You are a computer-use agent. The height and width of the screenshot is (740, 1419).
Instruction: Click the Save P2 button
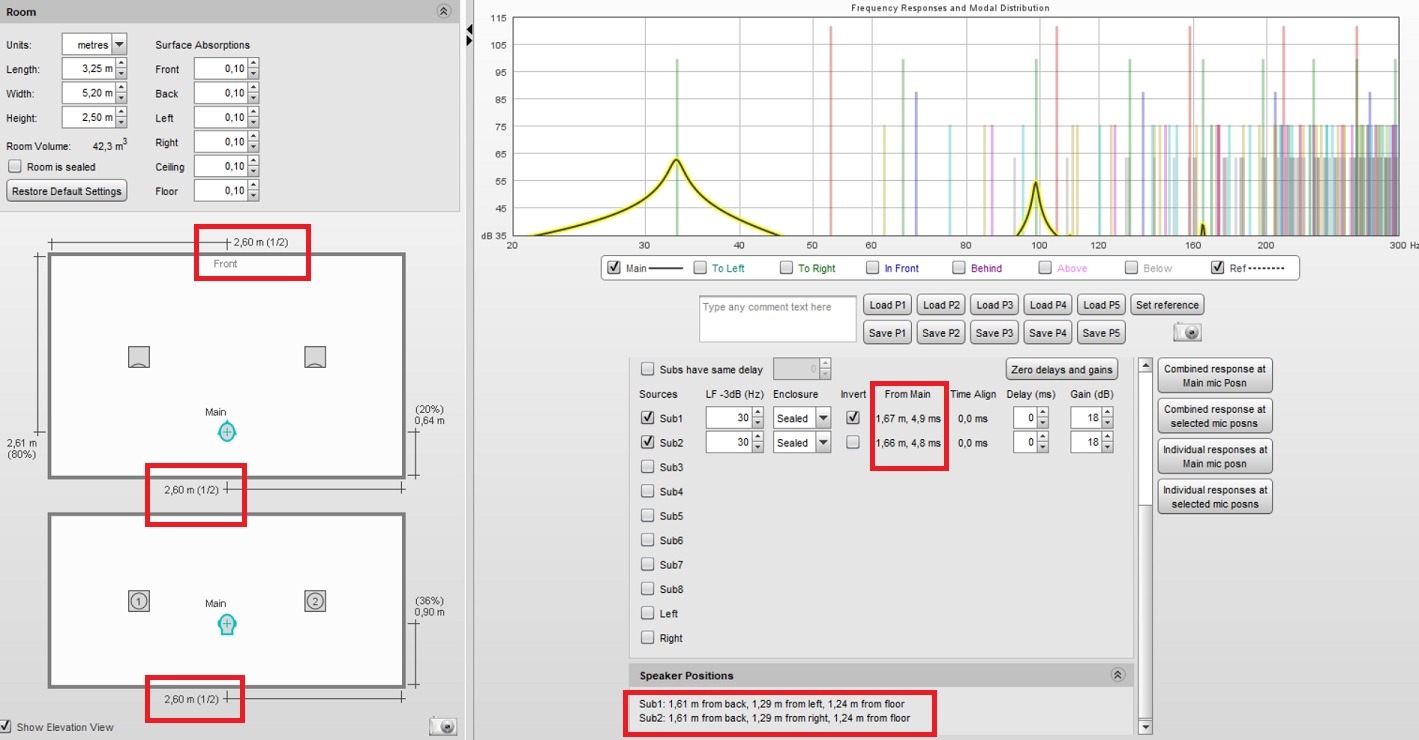[x=941, y=332]
